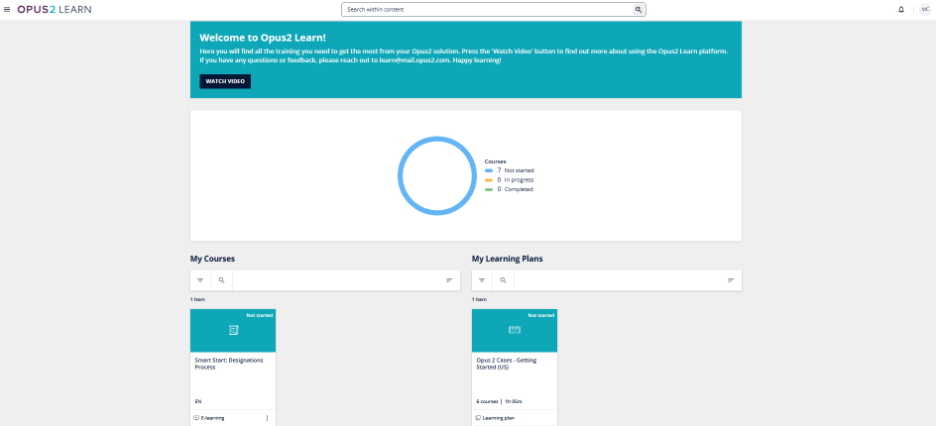The height and width of the screenshot is (426, 936).
Task: Open the My Courses sort options
Action: click(x=449, y=280)
